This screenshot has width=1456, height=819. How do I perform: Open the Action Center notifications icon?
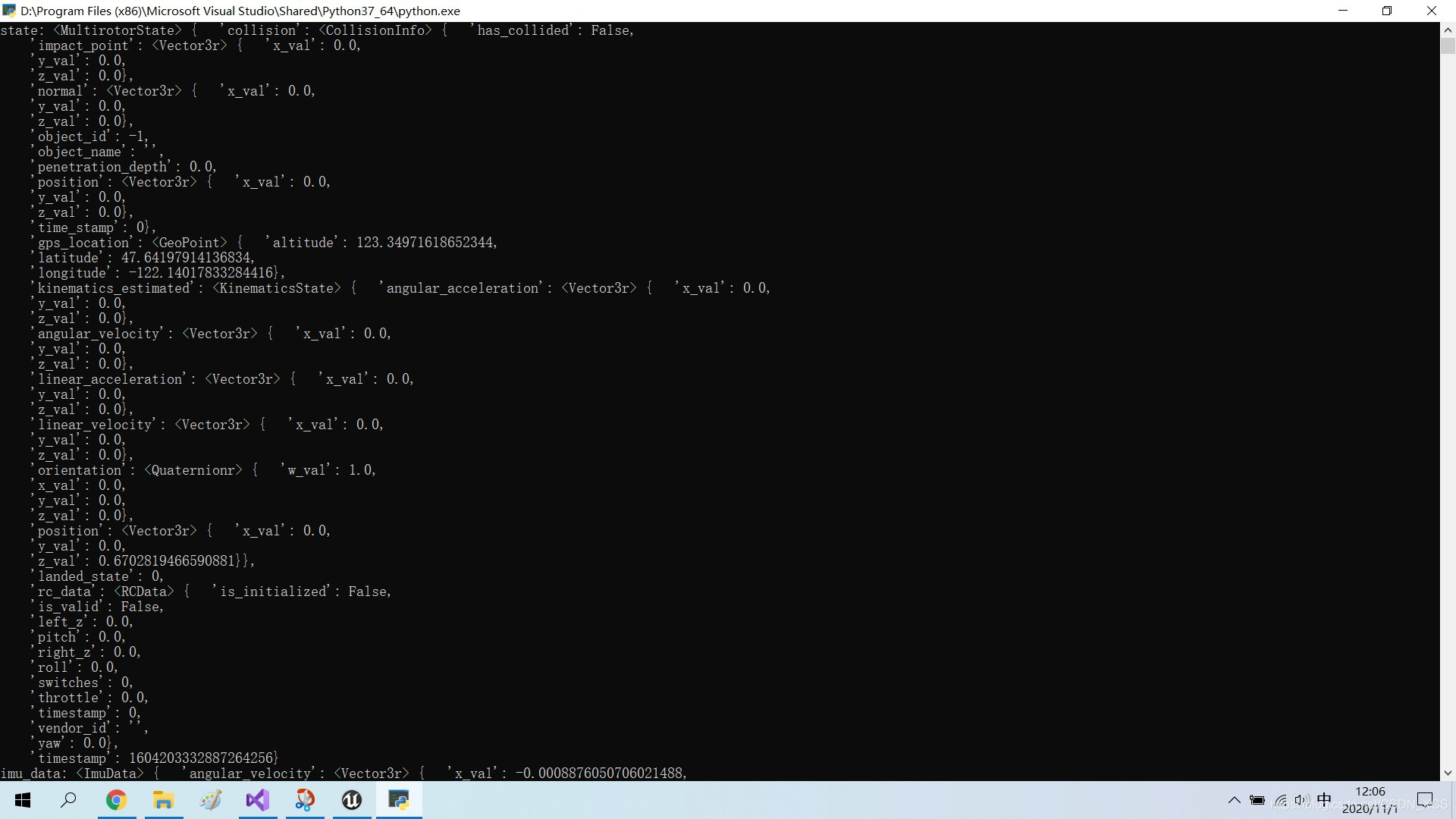click(x=1425, y=800)
